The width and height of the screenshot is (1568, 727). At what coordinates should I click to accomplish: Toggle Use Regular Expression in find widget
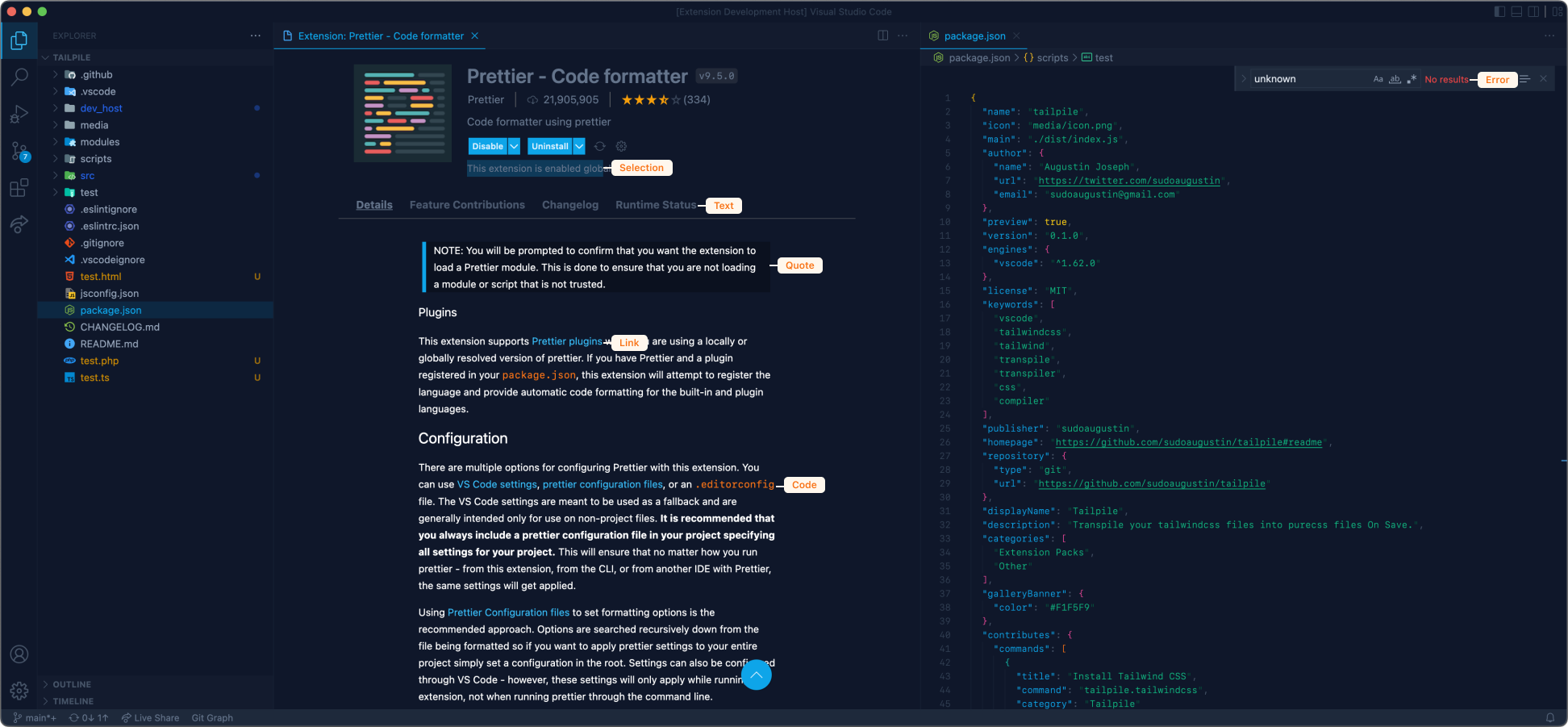[x=1412, y=79]
